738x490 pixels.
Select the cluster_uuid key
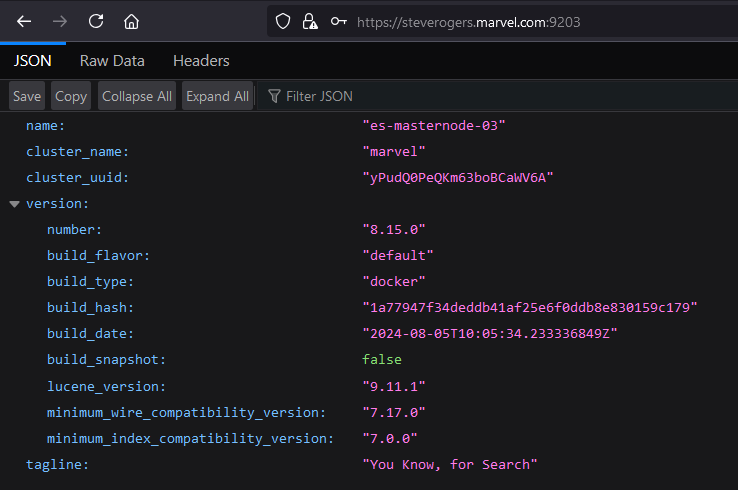point(77,178)
